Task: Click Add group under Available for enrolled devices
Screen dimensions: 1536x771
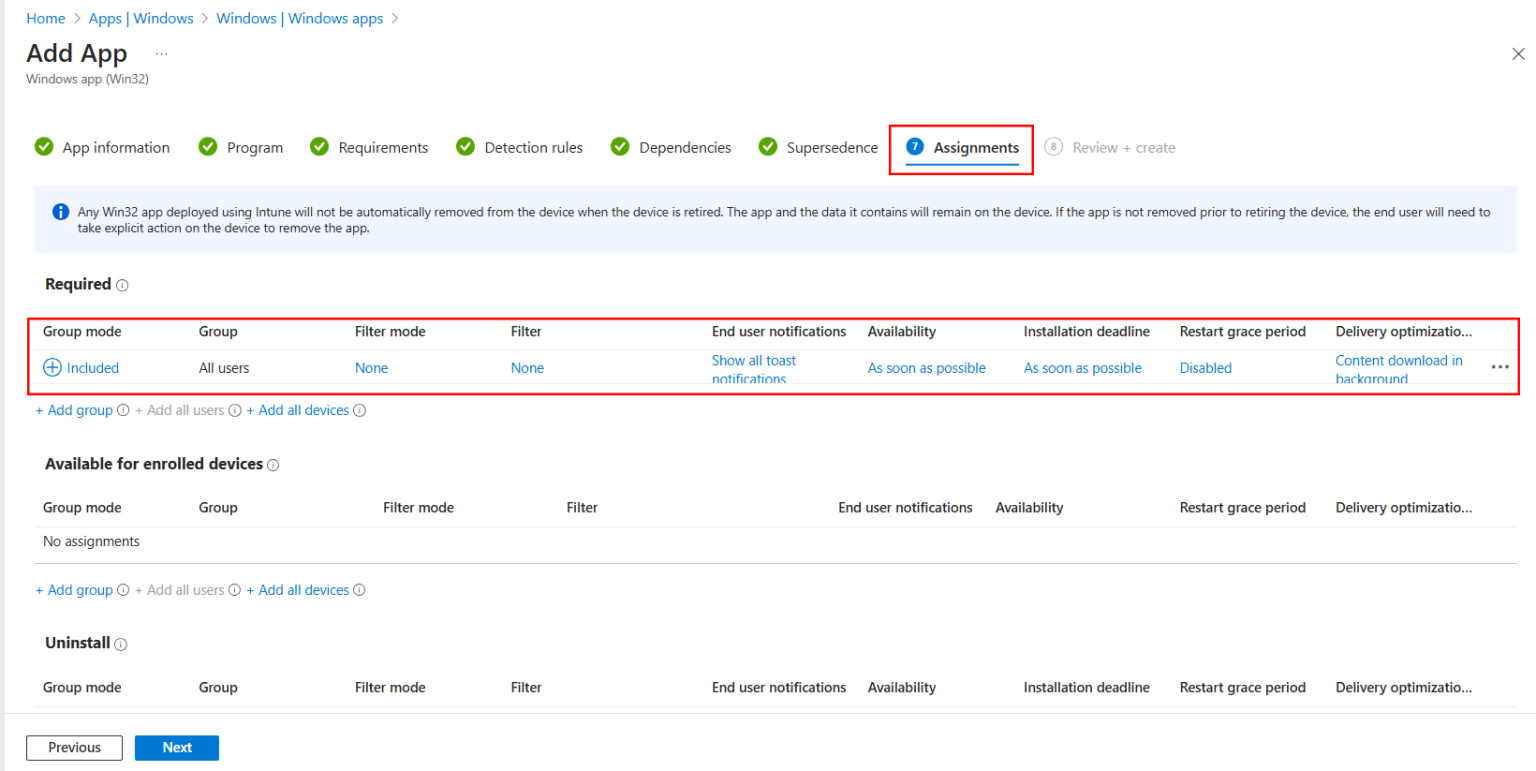Action: (x=74, y=590)
